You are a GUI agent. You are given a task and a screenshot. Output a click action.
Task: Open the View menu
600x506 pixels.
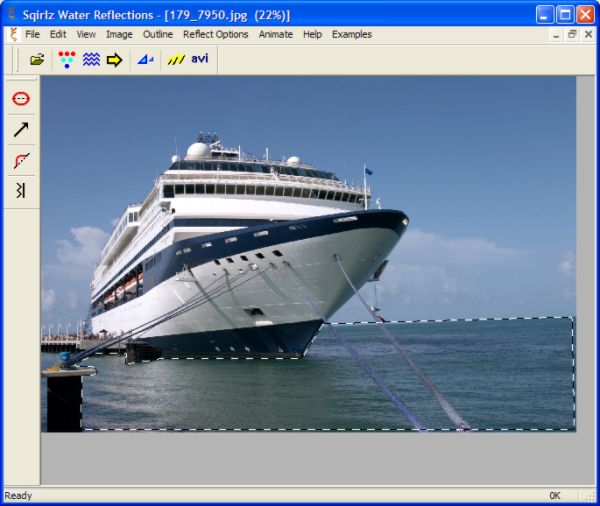[86, 34]
